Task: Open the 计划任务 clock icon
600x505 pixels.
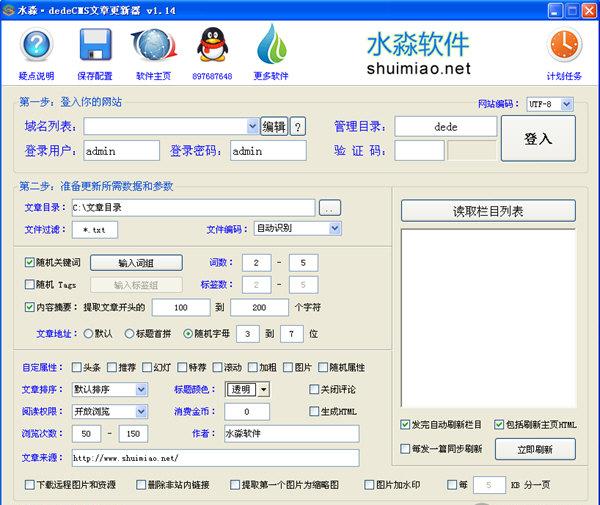Action: click(563, 45)
